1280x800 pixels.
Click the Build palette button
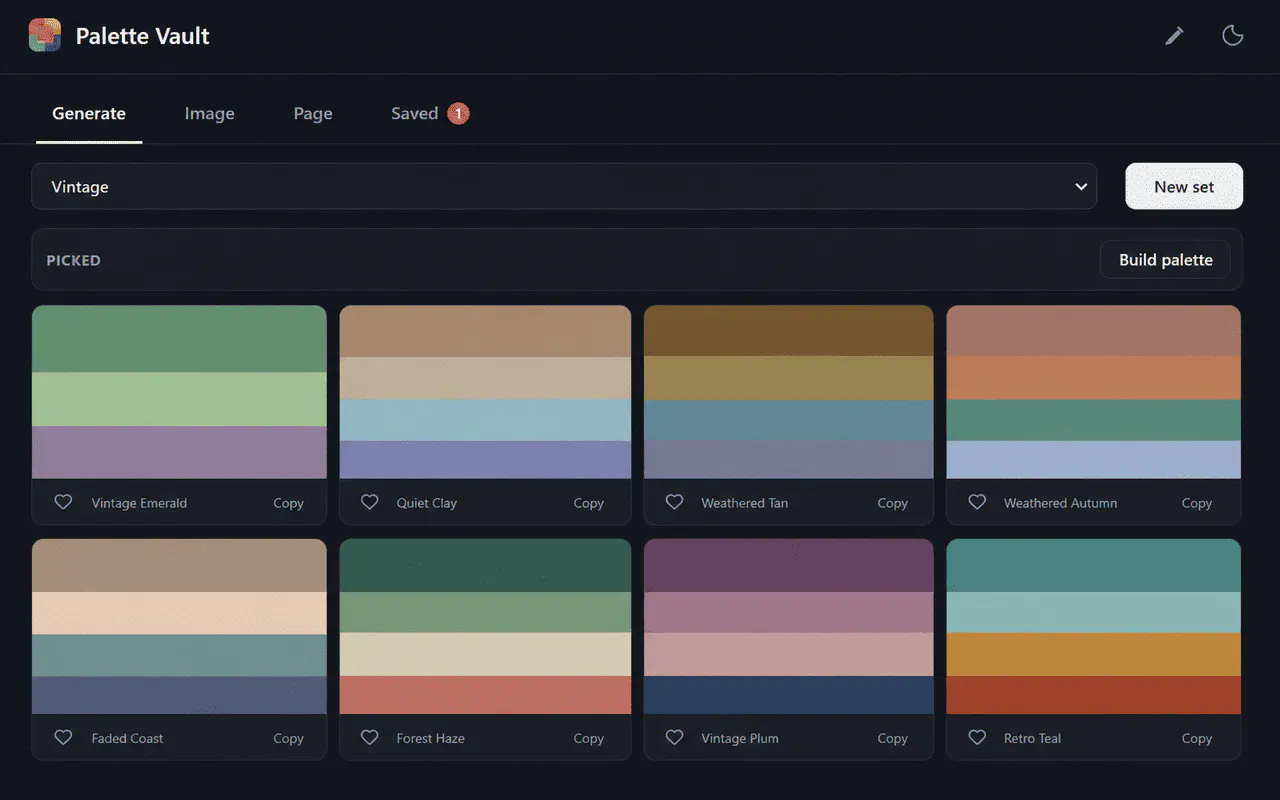(1165, 260)
